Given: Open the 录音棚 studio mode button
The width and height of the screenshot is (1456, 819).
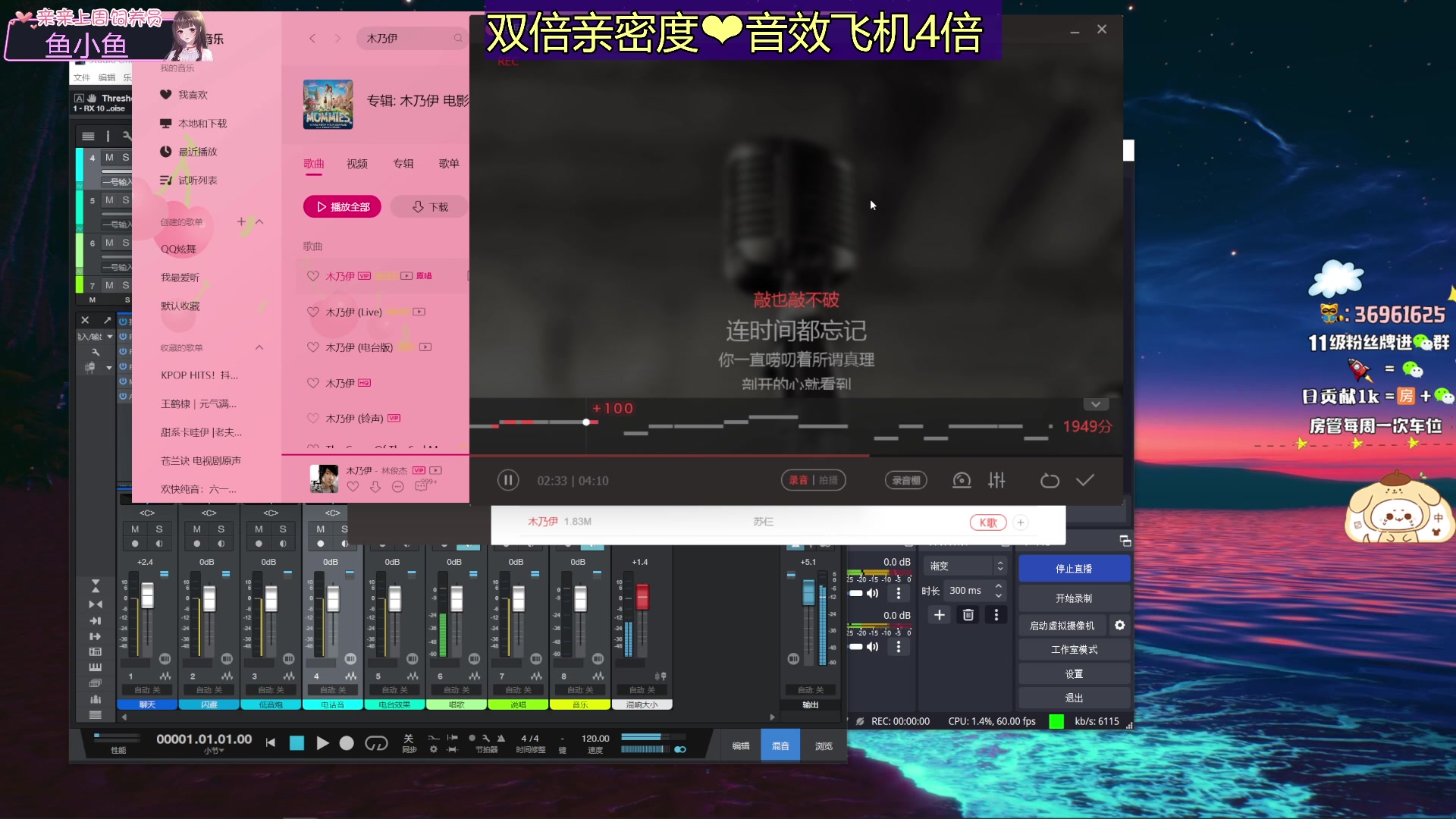Looking at the screenshot, I should [x=906, y=480].
